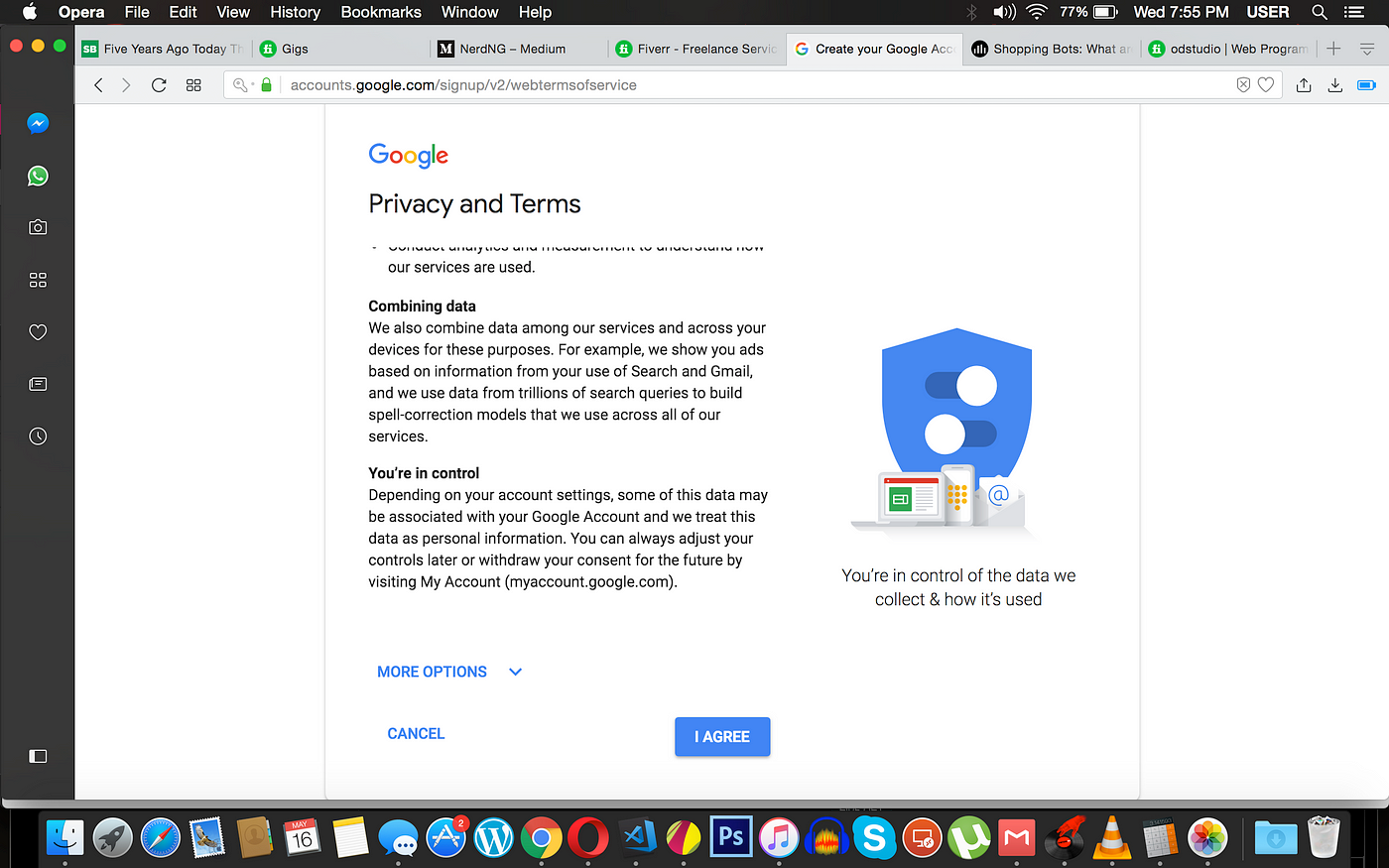
Task: Reload the current page
Action: coord(159,85)
